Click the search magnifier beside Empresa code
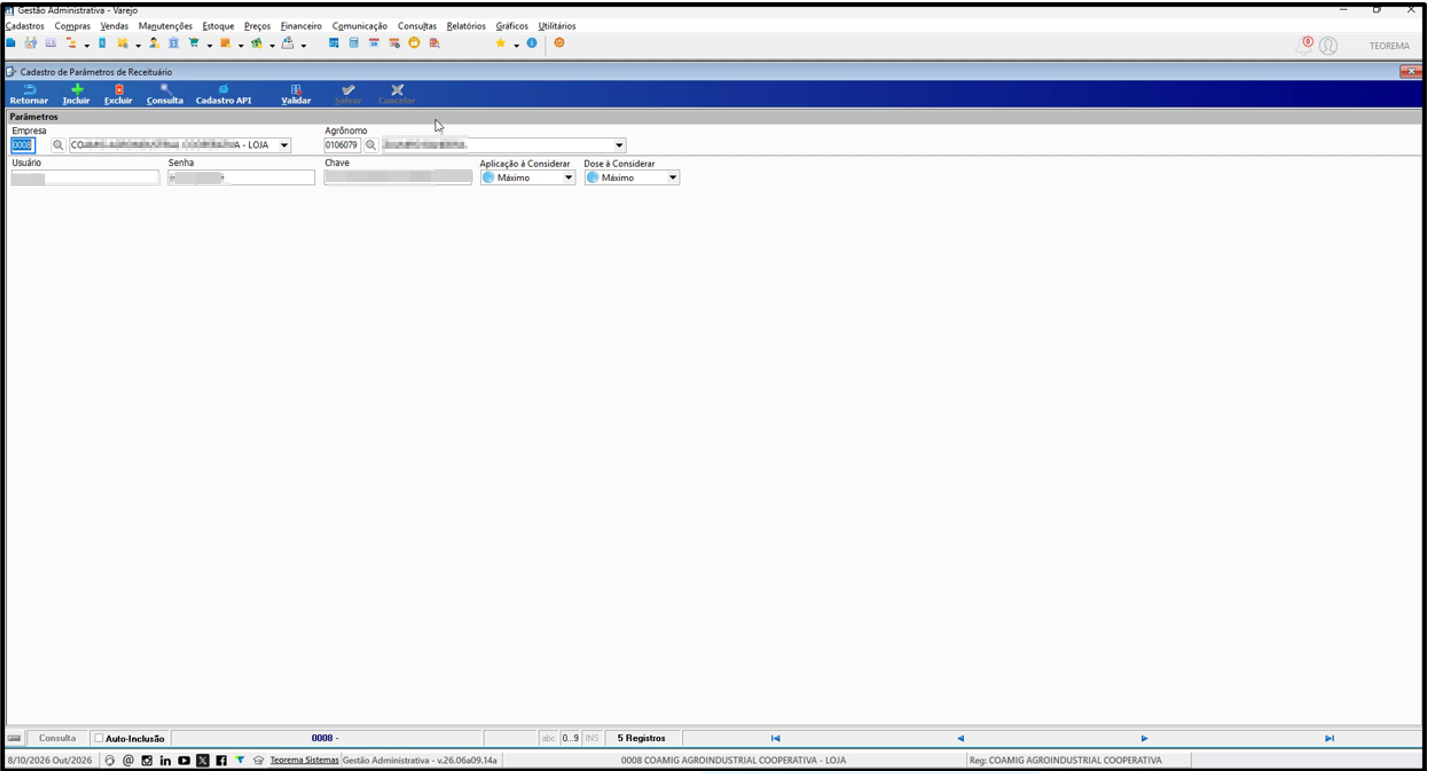Screen dimensions: 1429x774 pyautogui.click(x=58, y=146)
